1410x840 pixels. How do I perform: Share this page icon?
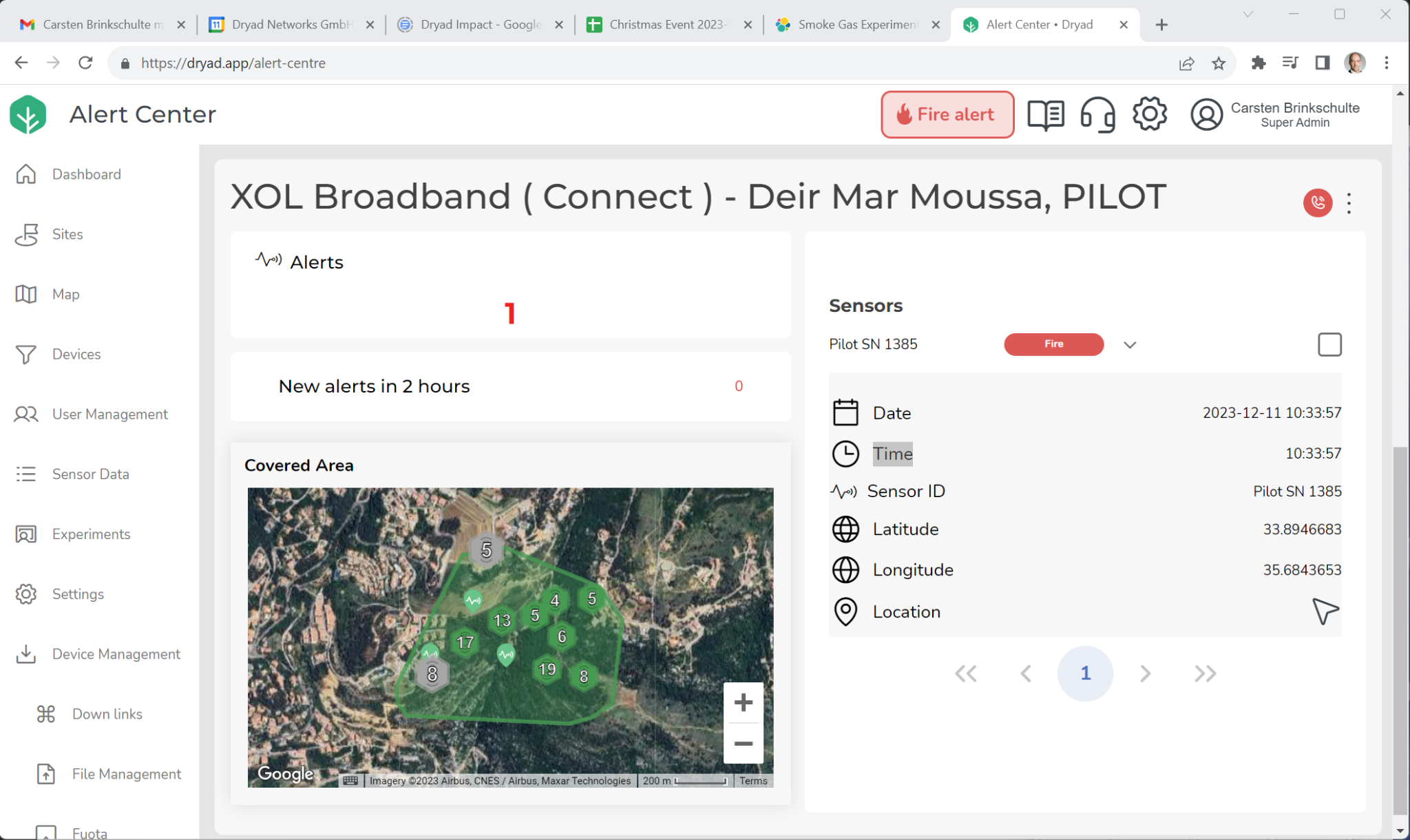click(1187, 63)
